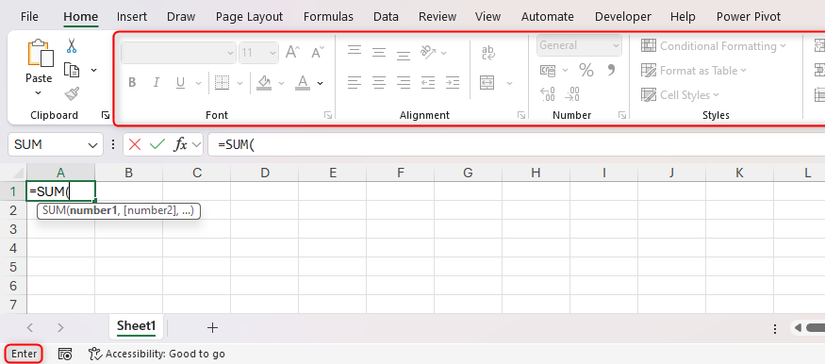Switch to the Formulas tab

[328, 17]
